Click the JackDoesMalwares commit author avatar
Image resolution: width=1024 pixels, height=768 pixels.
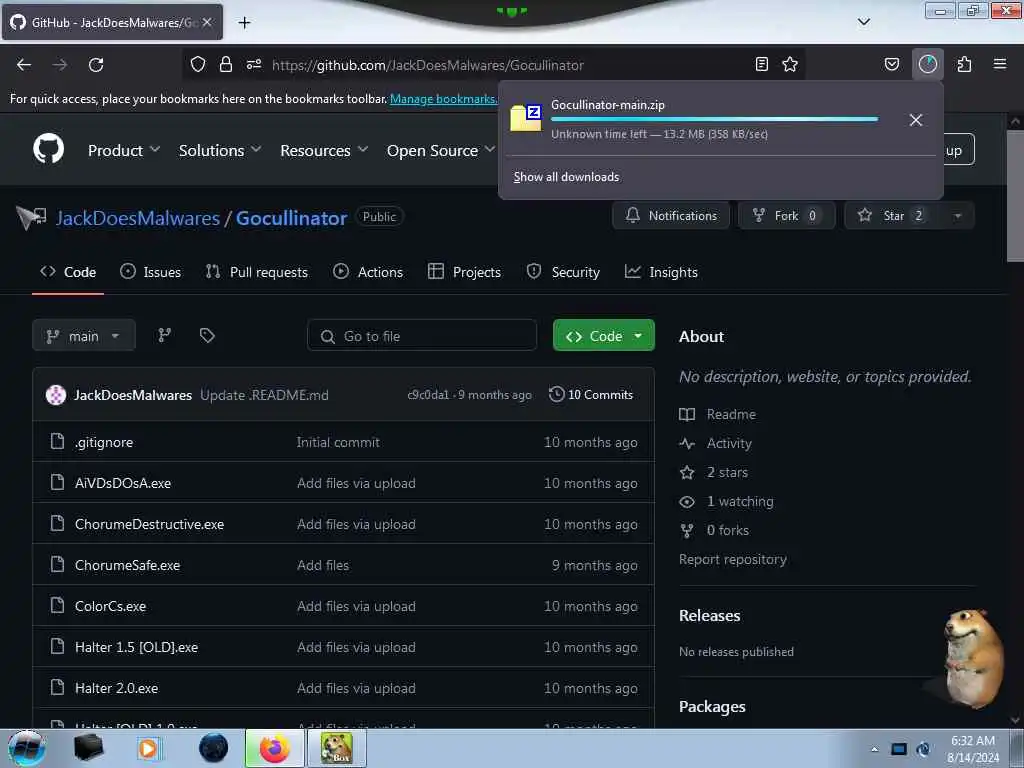coord(56,395)
